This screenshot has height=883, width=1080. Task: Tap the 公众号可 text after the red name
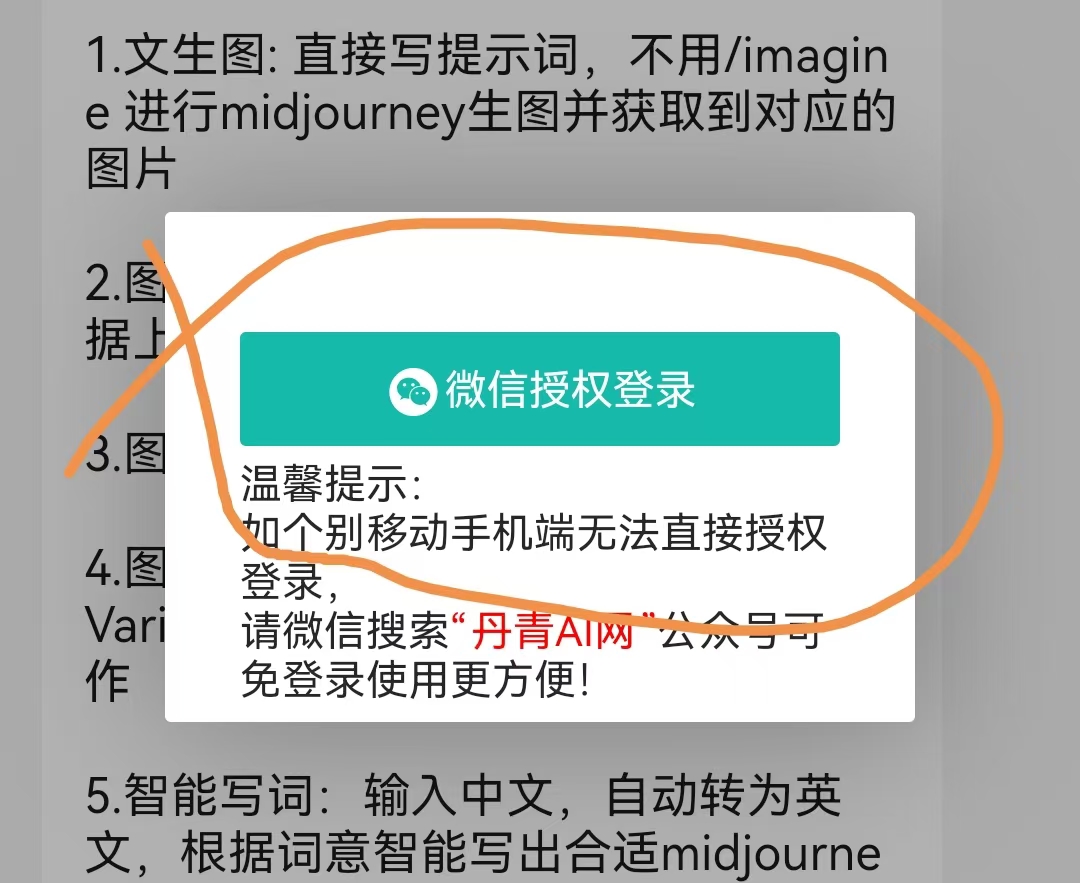click(740, 630)
